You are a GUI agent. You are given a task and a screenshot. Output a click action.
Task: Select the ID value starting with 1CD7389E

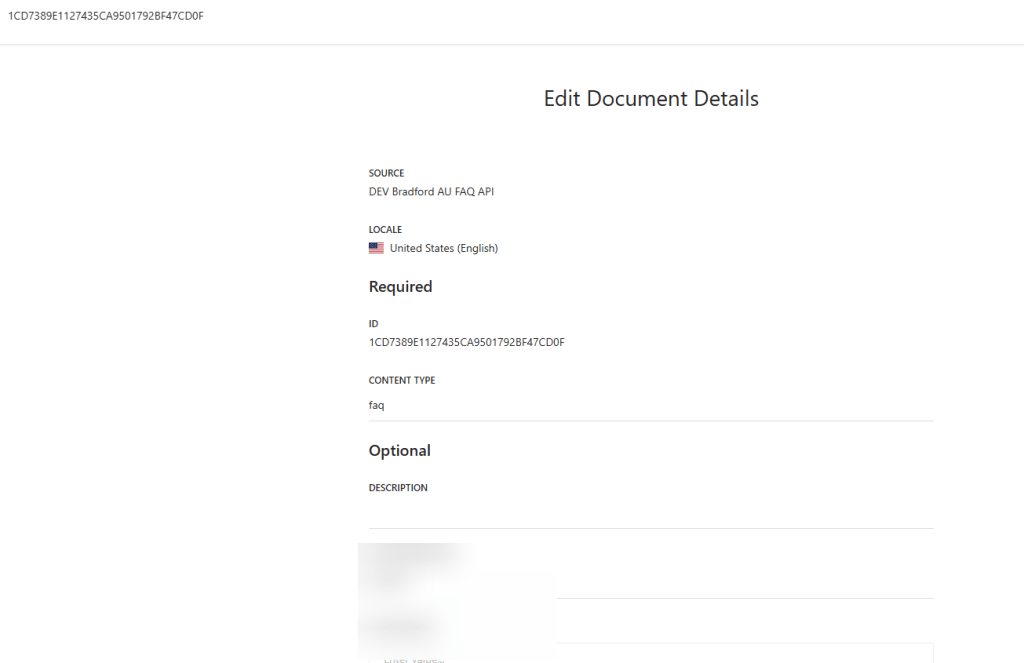pyautogui.click(x=466, y=342)
